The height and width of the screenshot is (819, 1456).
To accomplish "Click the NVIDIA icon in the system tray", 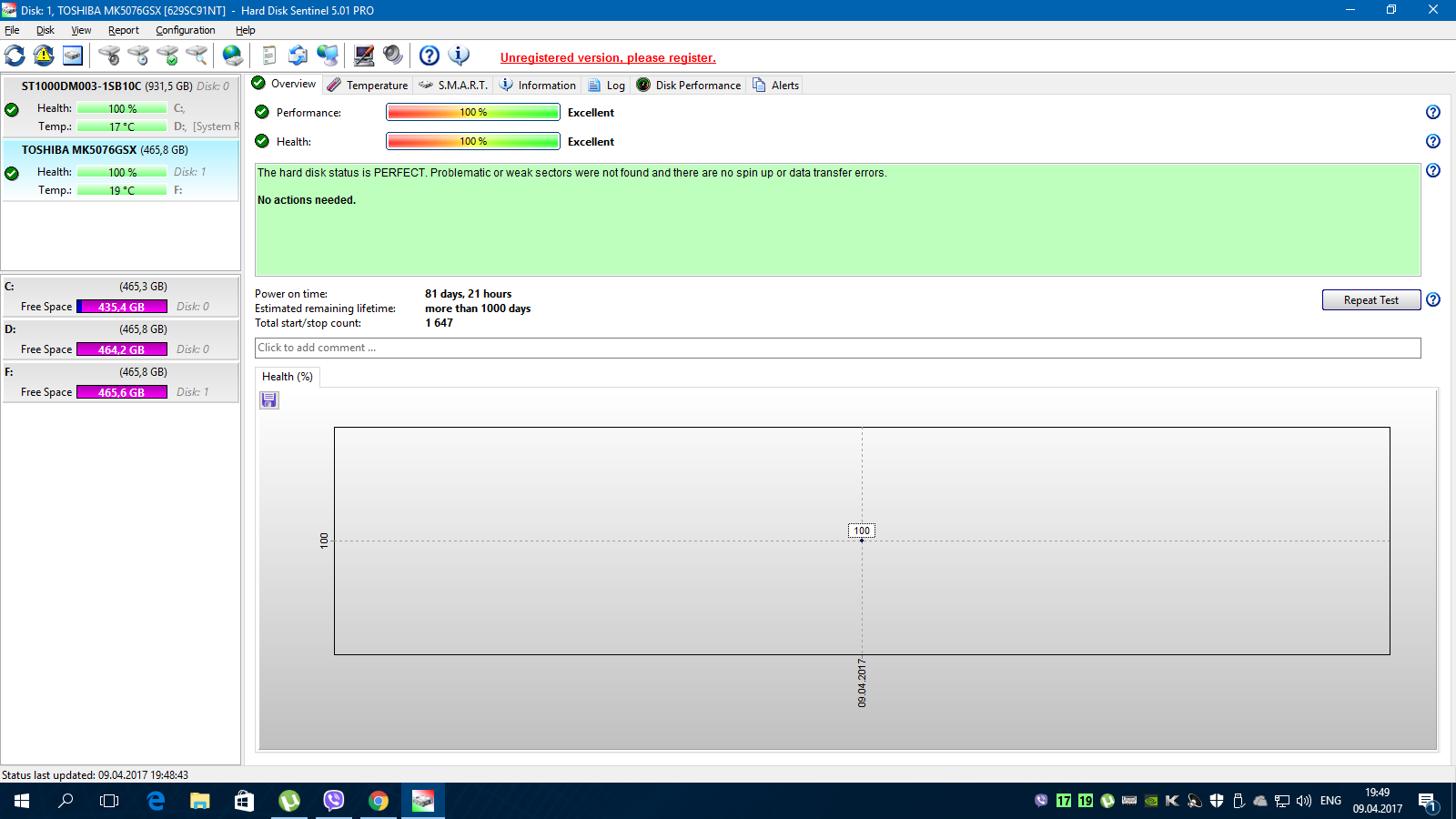I will point(1151,801).
